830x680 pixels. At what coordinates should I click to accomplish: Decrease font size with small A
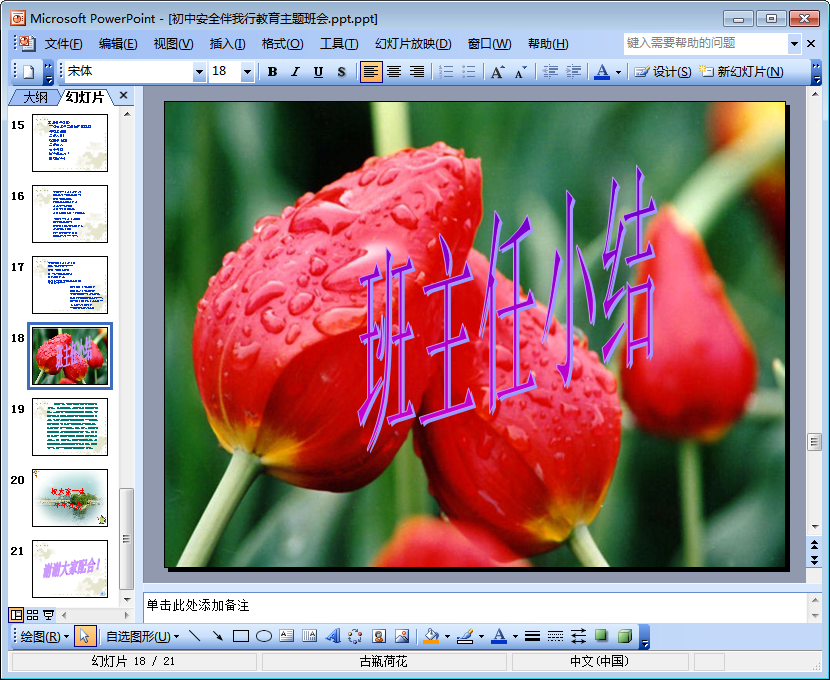click(x=520, y=71)
